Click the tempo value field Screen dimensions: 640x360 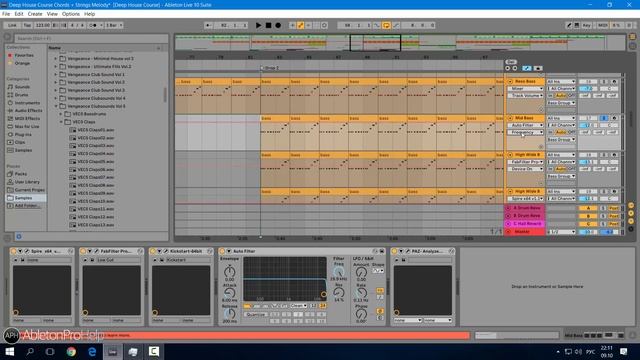pos(42,25)
